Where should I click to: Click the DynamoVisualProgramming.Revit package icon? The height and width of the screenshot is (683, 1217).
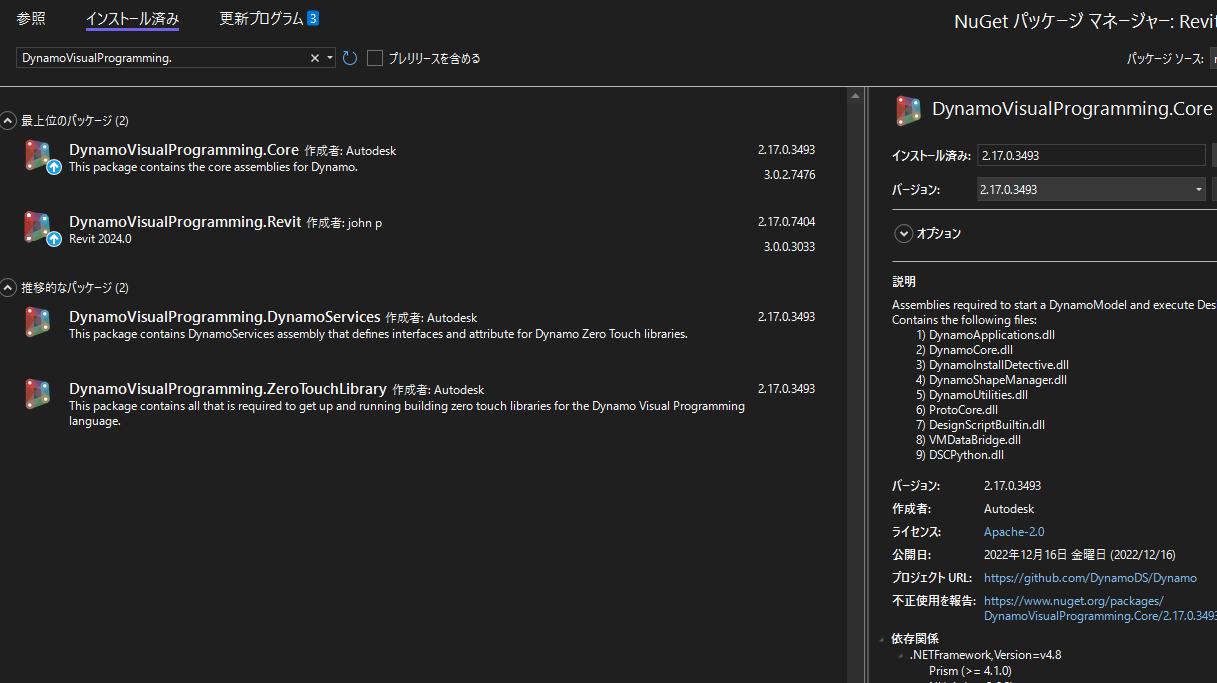pos(37,229)
